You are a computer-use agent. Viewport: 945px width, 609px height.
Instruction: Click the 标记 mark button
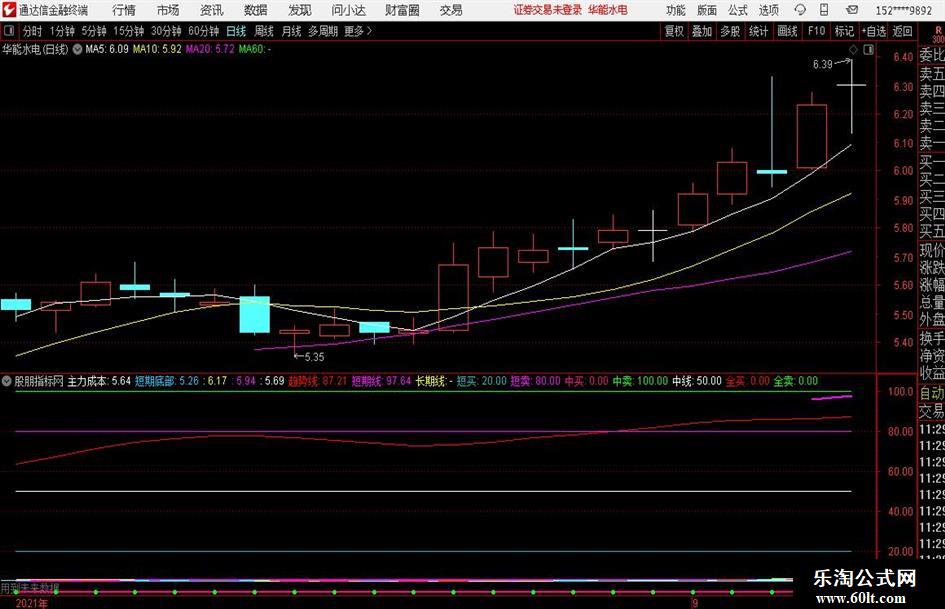tap(844, 31)
